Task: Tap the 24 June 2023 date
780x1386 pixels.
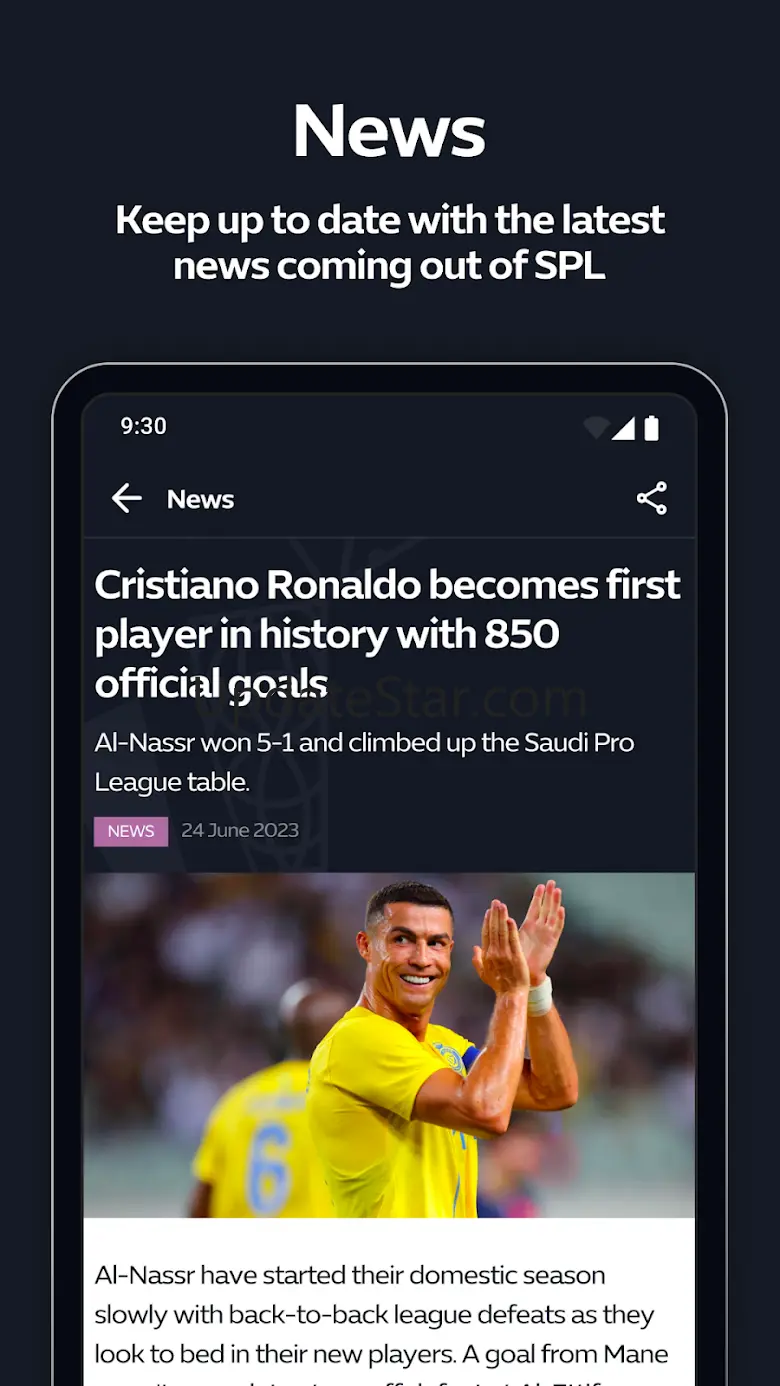Action: (240, 831)
